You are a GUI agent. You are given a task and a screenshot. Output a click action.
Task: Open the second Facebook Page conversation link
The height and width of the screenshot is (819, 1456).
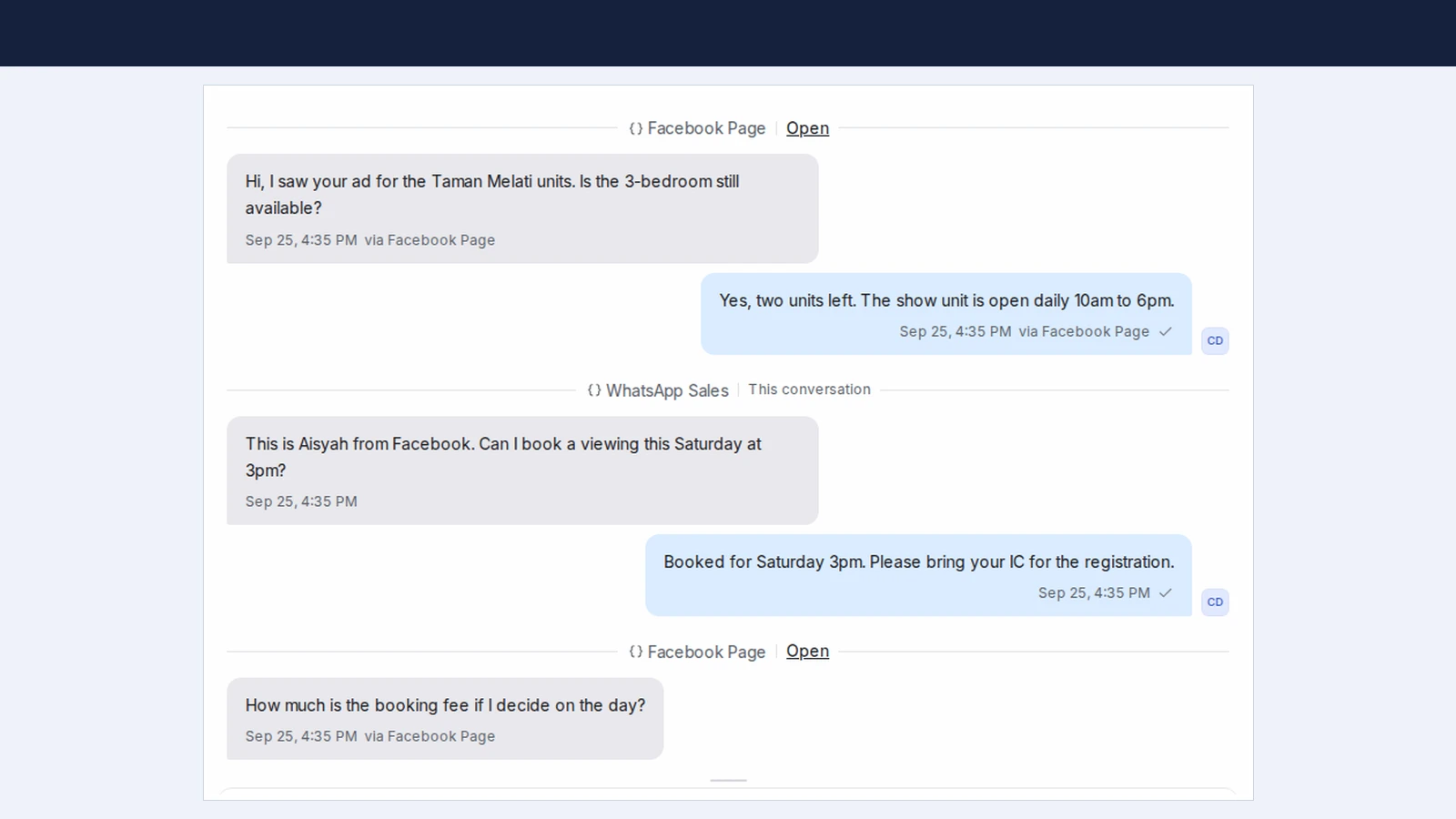pyautogui.click(x=807, y=652)
